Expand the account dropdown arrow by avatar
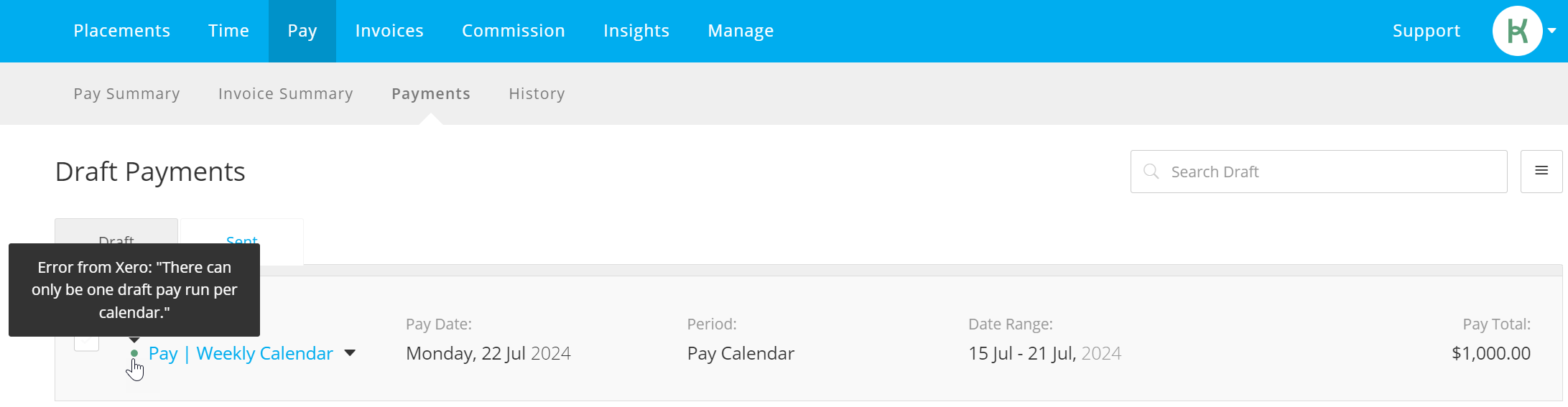The height and width of the screenshot is (407, 1568). 1552,31
